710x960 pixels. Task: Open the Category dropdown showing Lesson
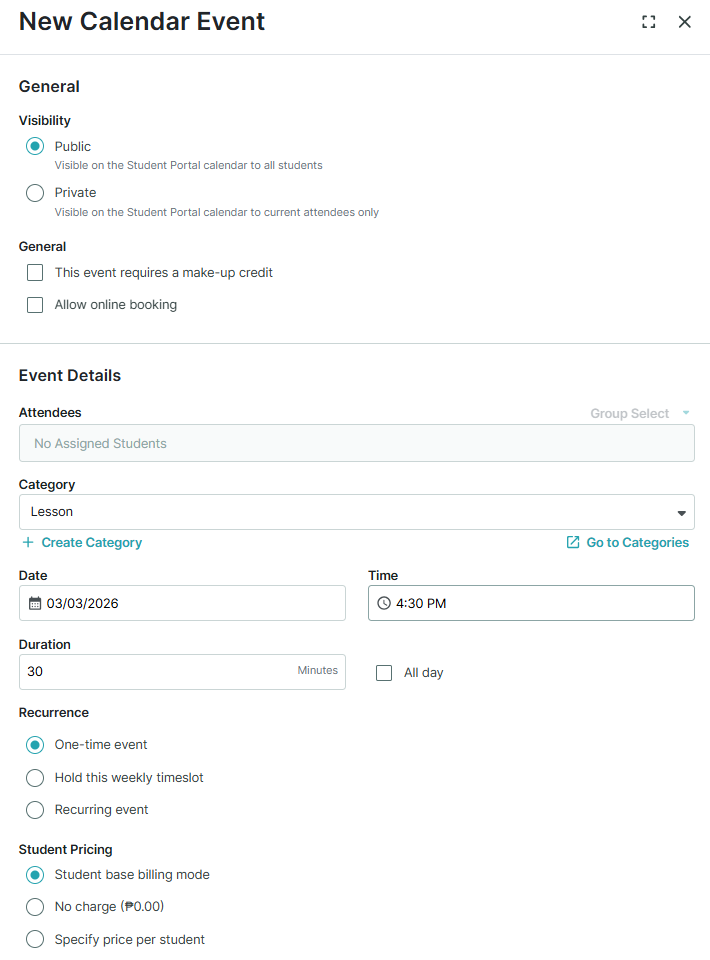click(x=357, y=511)
